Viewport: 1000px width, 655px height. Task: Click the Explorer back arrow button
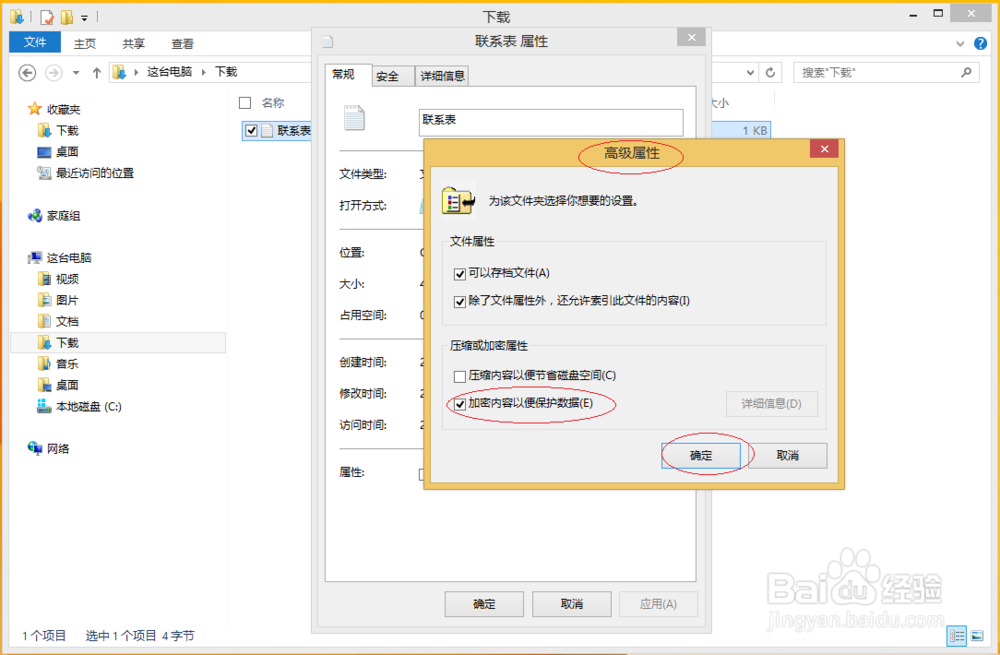tap(27, 73)
